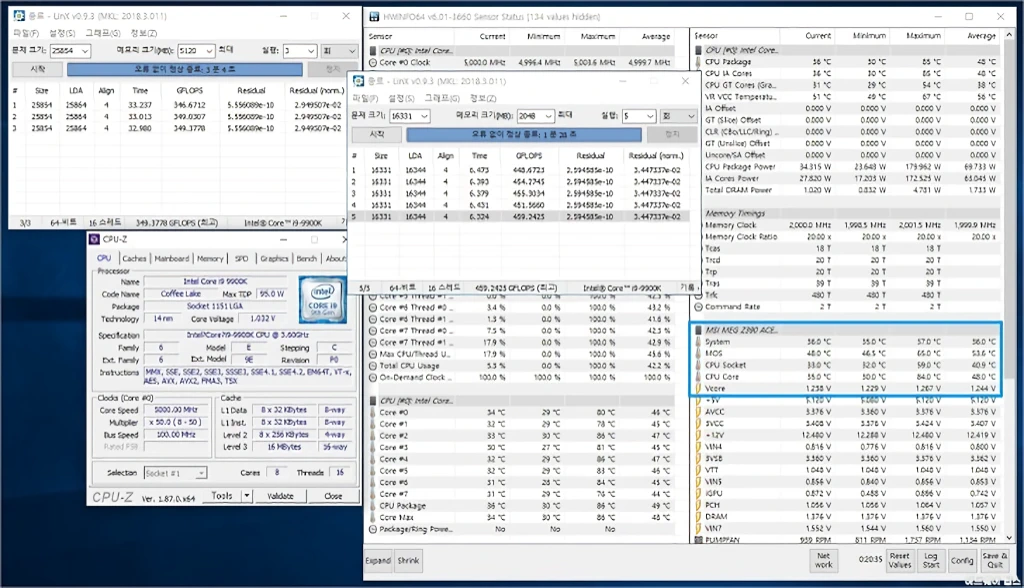Click the Close button in CPU-Z
This screenshot has height=588, width=1024.
coord(333,496)
